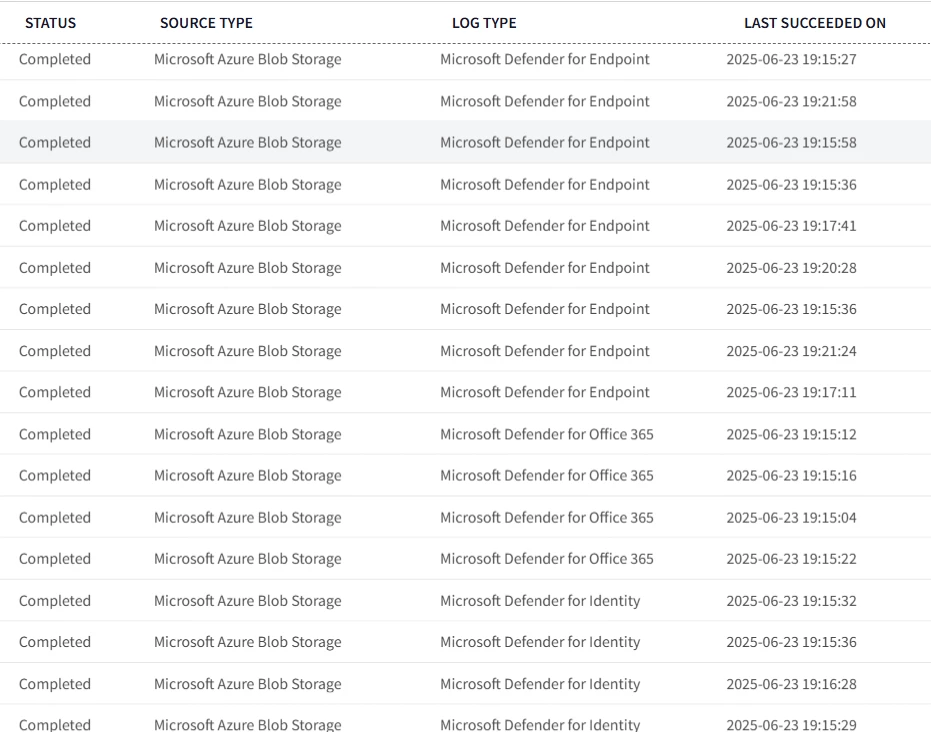The image size is (931, 732).
Task: Sort by LAST SUCCEEDED ON column header
Action: pyautogui.click(x=815, y=23)
